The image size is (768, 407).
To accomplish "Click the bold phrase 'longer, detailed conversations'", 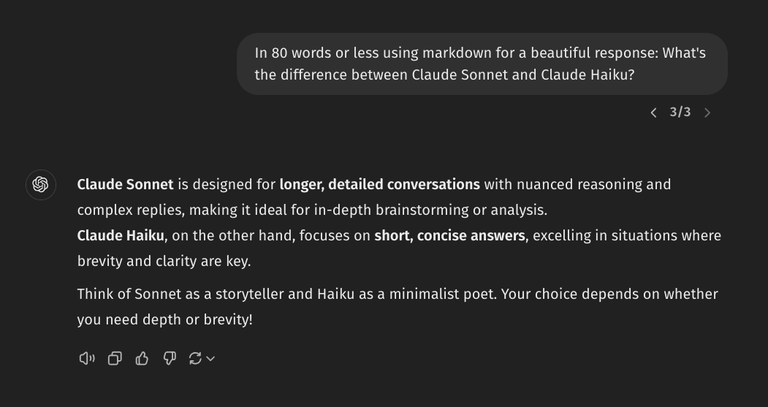I will pyautogui.click(x=380, y=185).
